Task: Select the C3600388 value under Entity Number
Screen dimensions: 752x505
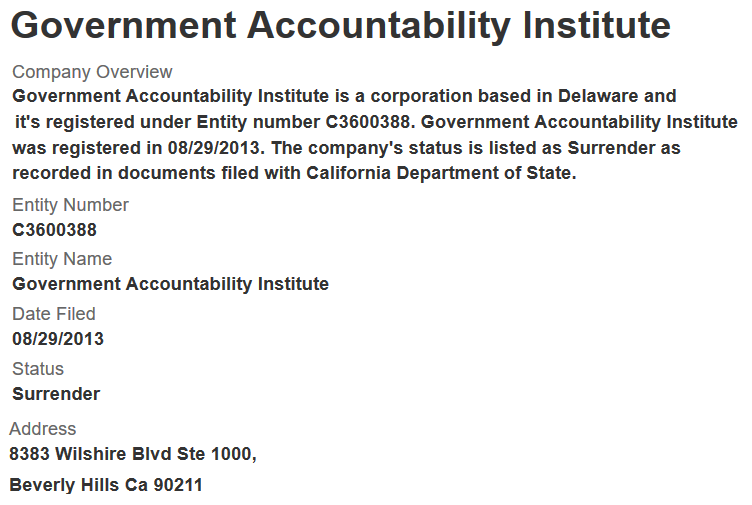Action: point(54,230)
